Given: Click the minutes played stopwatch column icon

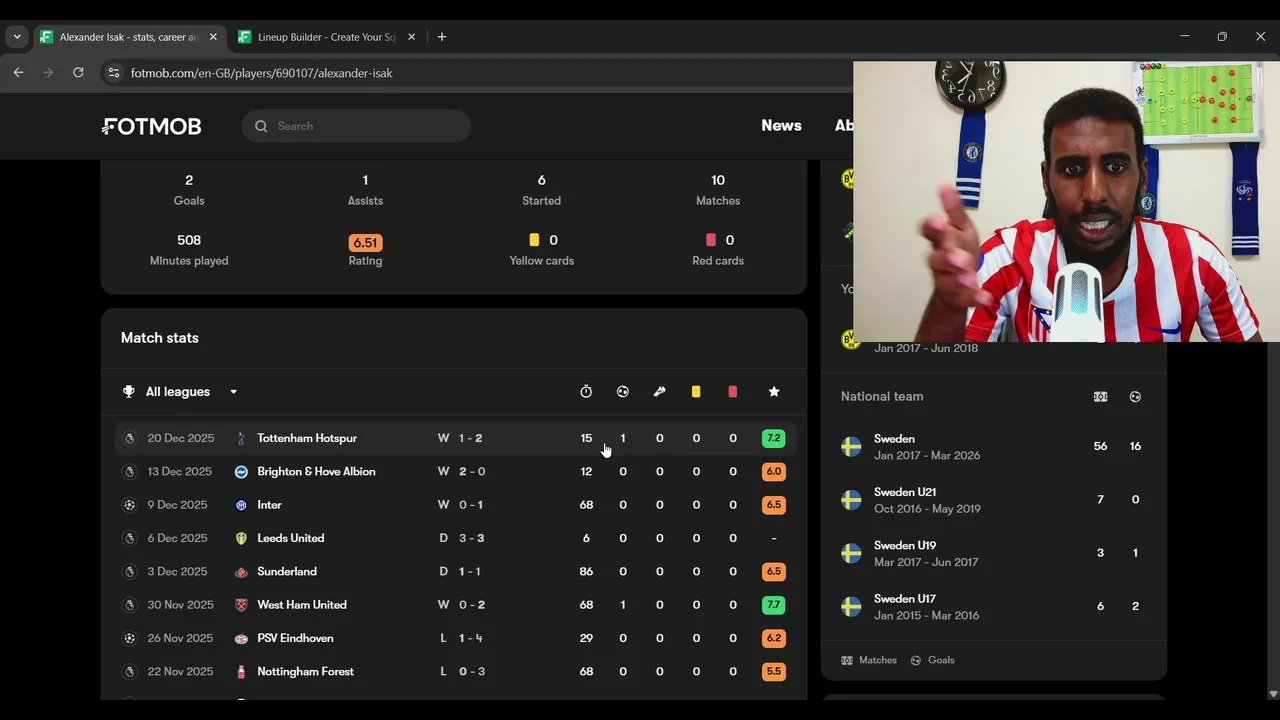Looking at the screenshot, I should click(x=586, y=392).
